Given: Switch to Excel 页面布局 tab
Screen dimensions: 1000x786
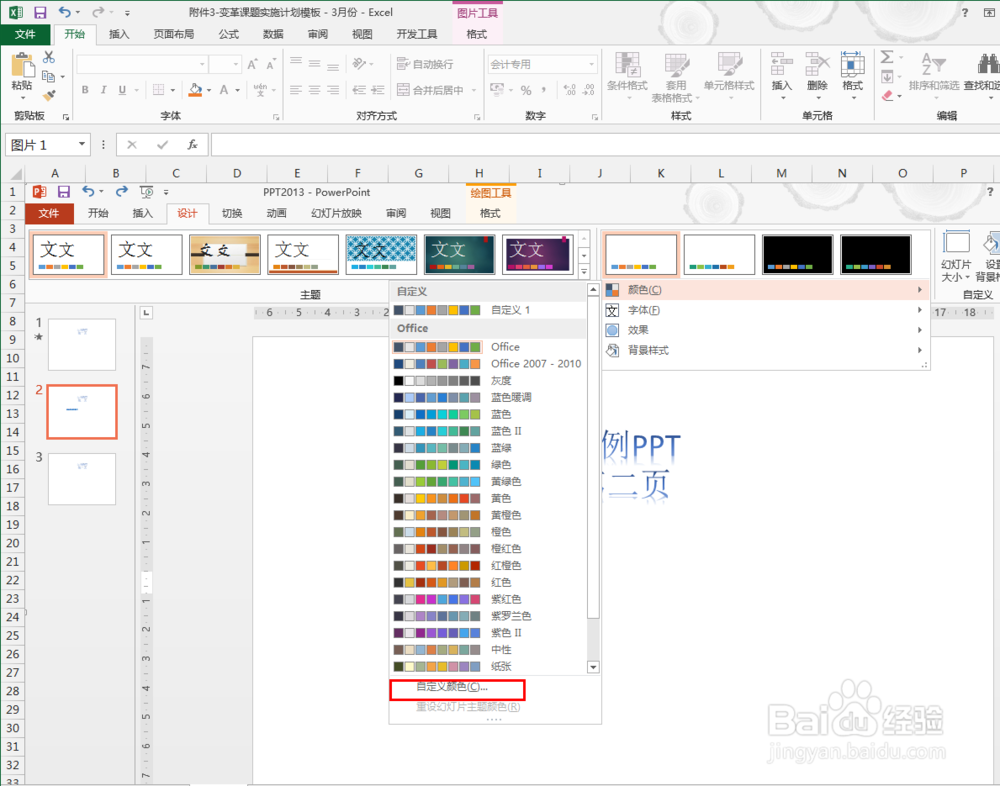Looking at the screenshot, I should pos(173,34).
